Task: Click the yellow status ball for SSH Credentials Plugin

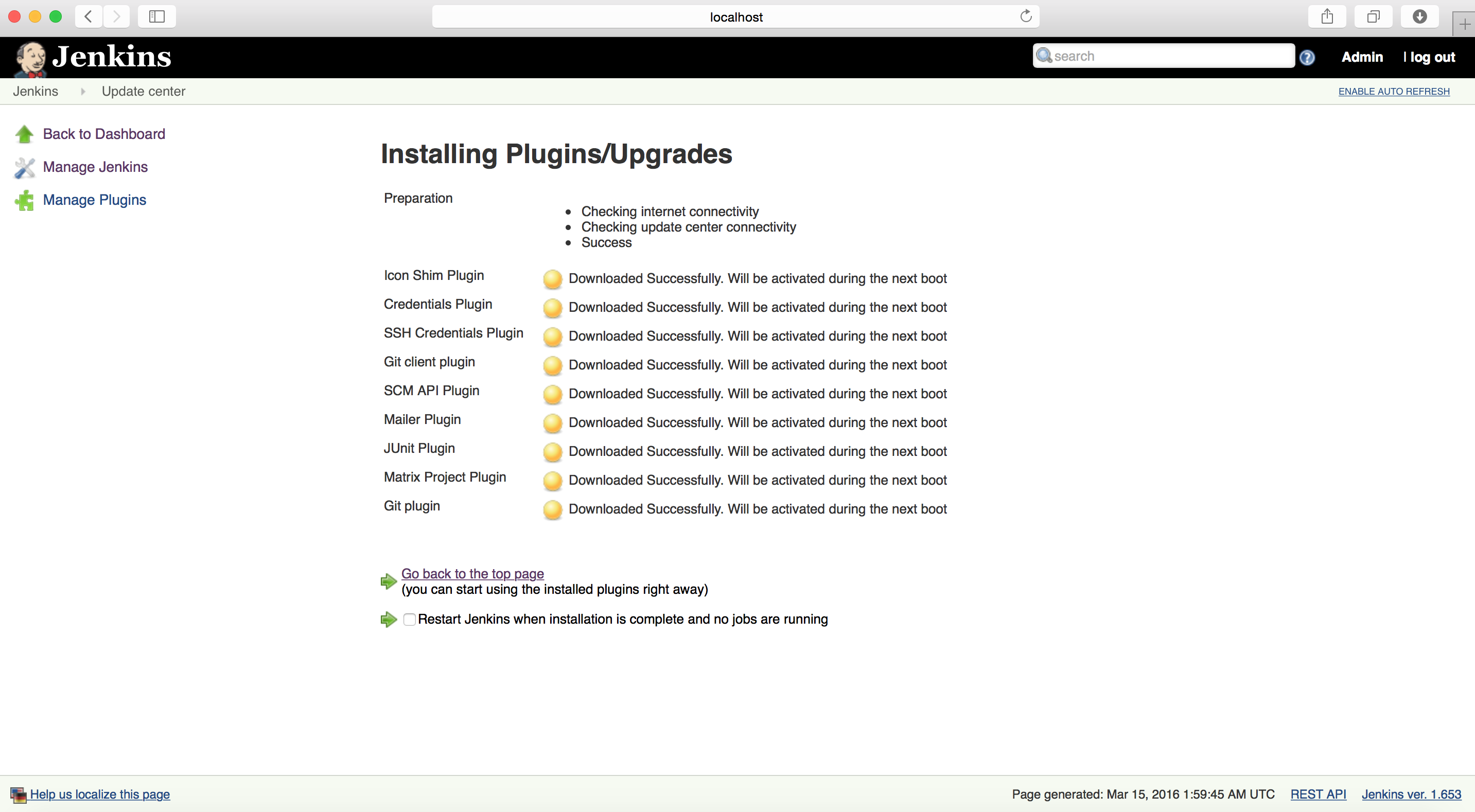Action: [553, 336]
